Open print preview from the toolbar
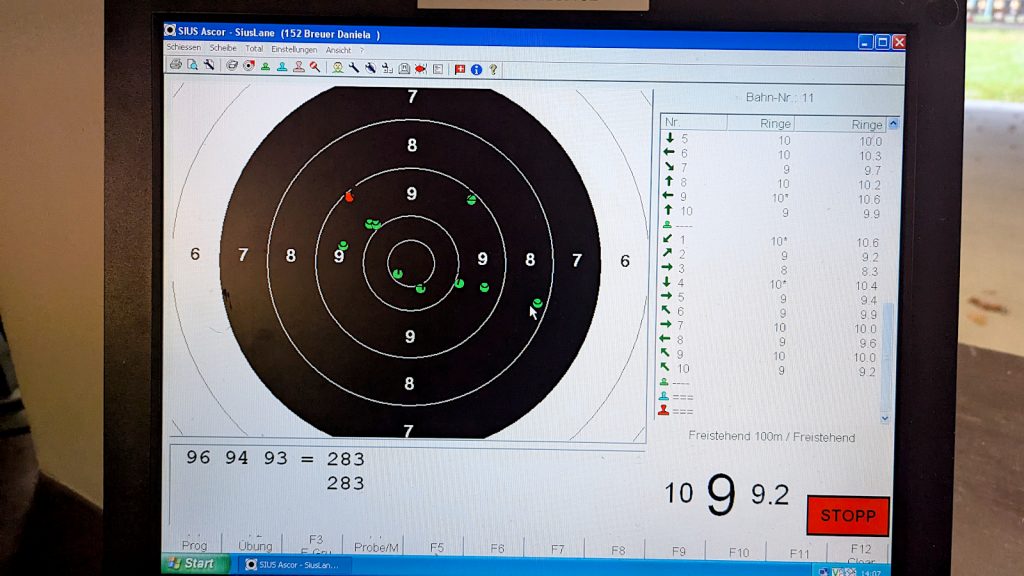 [192, 67]
